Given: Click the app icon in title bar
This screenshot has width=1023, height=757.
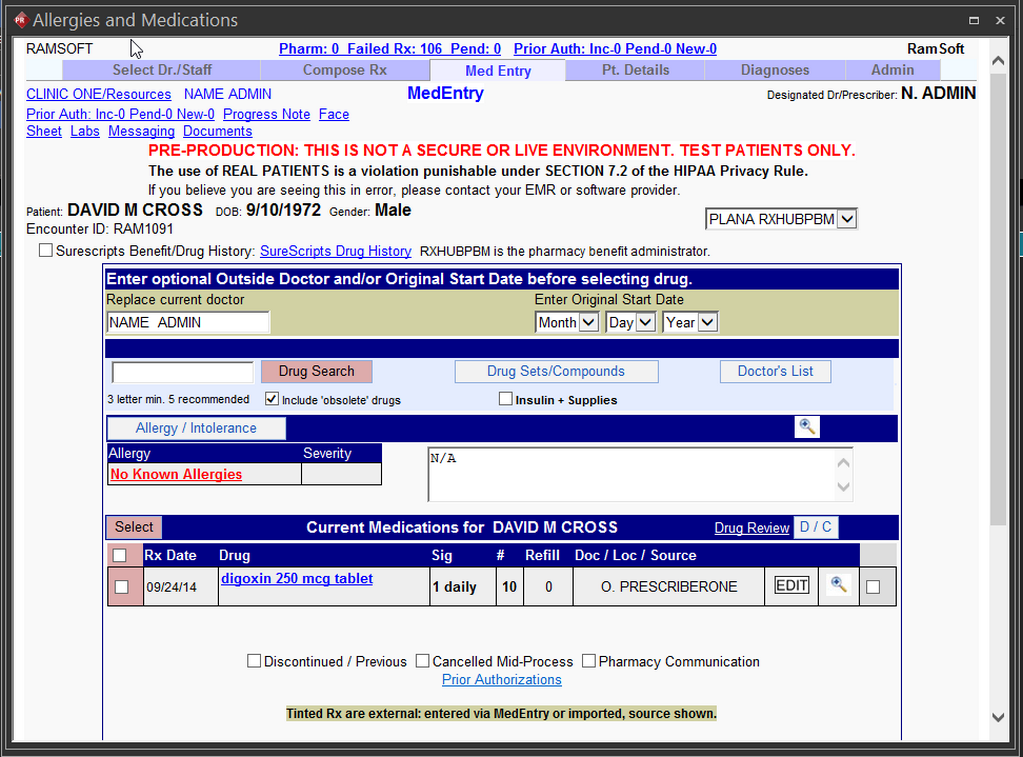Looking at the screenshot, I should click(x=19, y=20).
